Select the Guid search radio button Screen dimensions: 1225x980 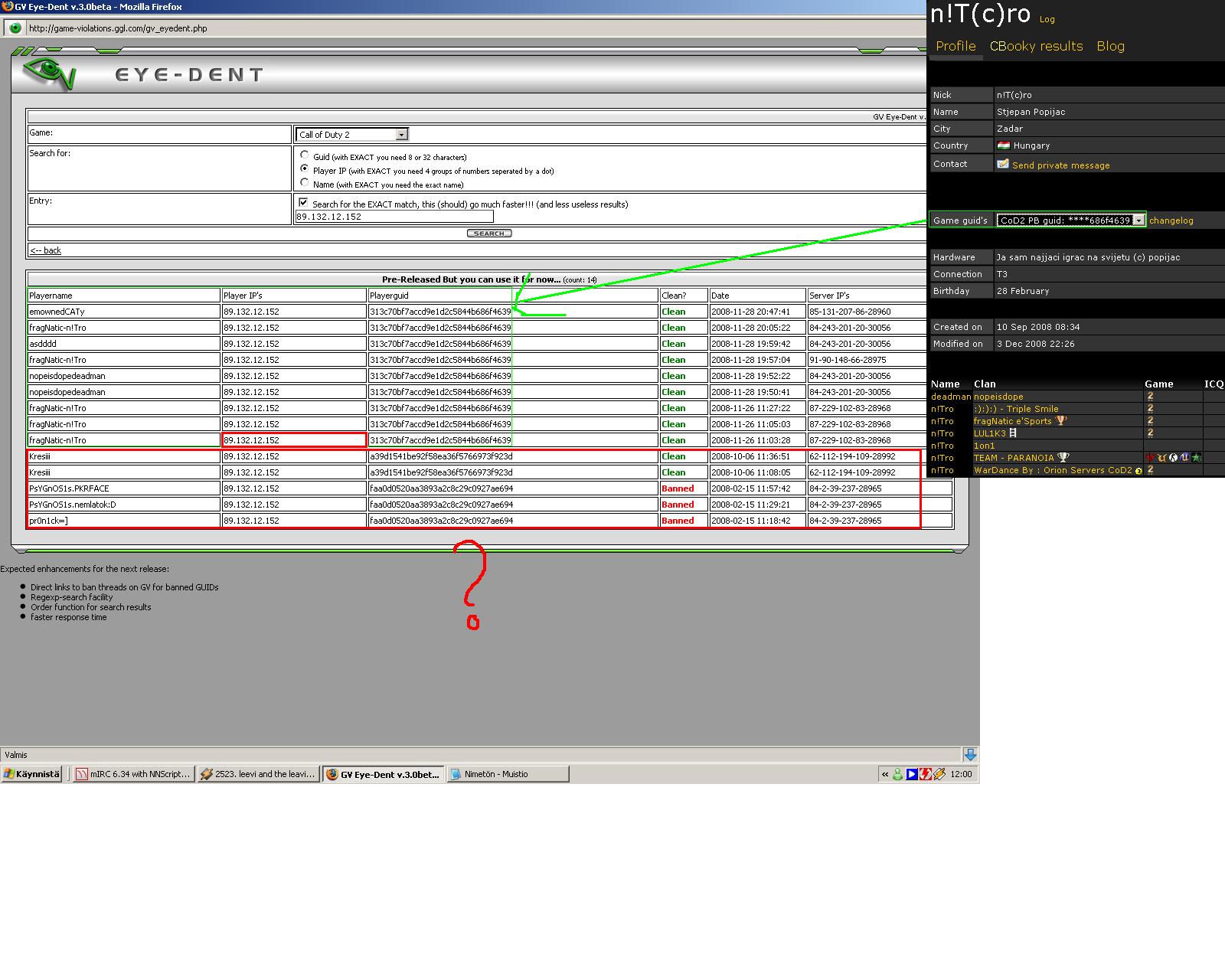[x=305, y=155]
